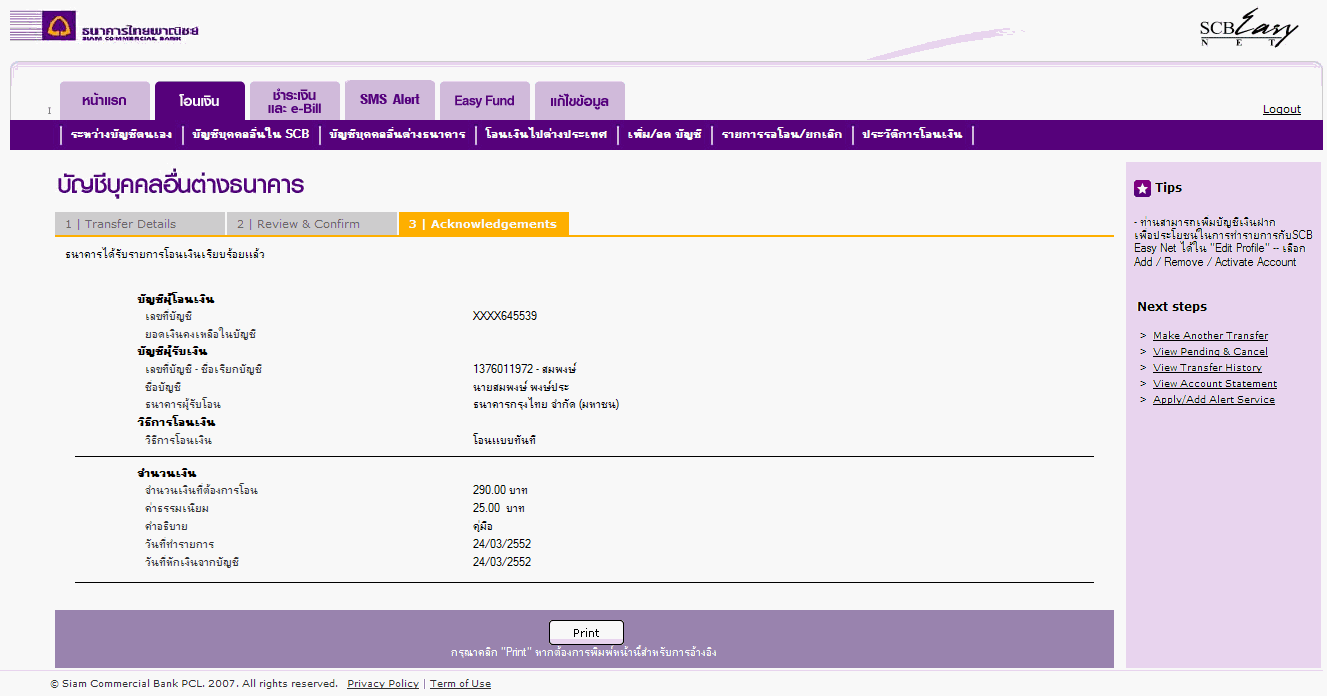Click the SCB Easy Net logo
This screenshot has width=1327, height=696.
[x=1248, y=29]
